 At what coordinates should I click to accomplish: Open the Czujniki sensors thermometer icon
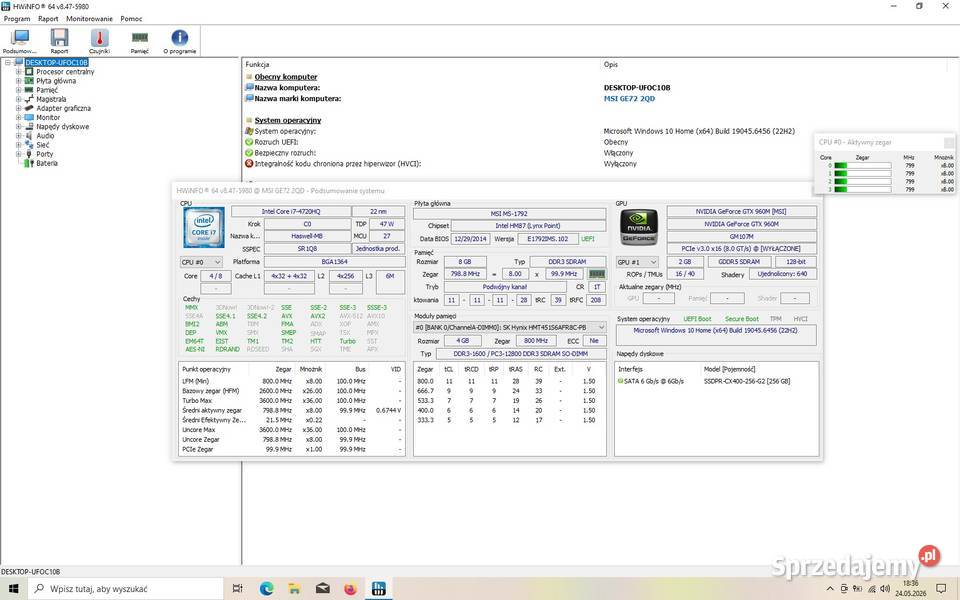(99, 39)
